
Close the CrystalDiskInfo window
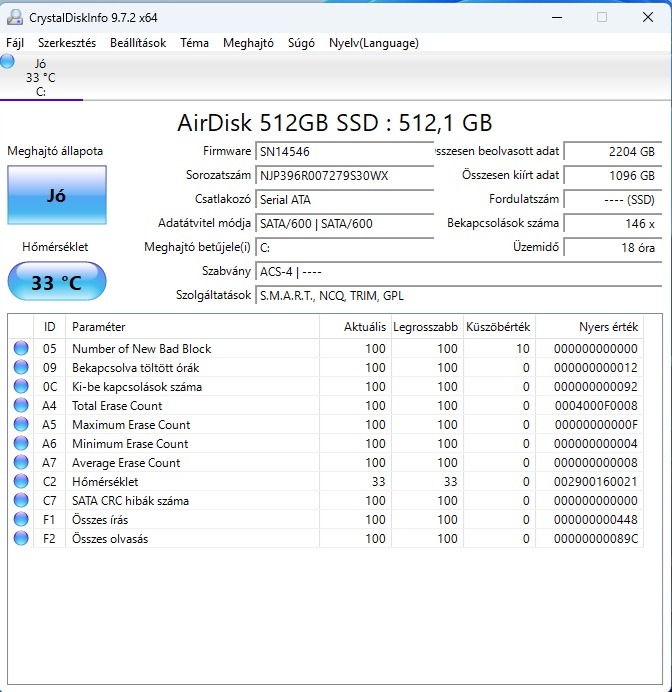click(648, 18)
